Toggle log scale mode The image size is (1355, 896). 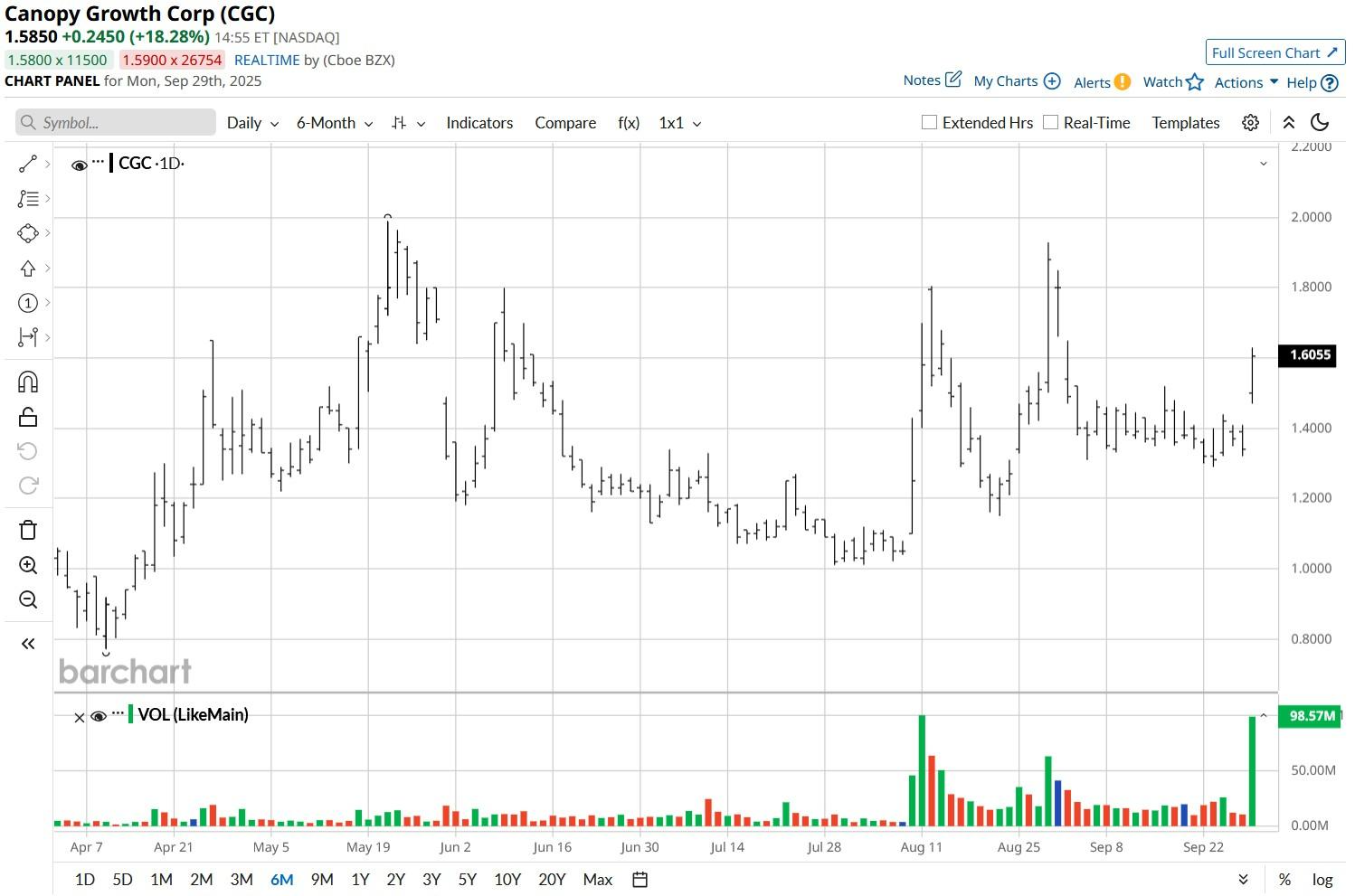(1322, 880)
